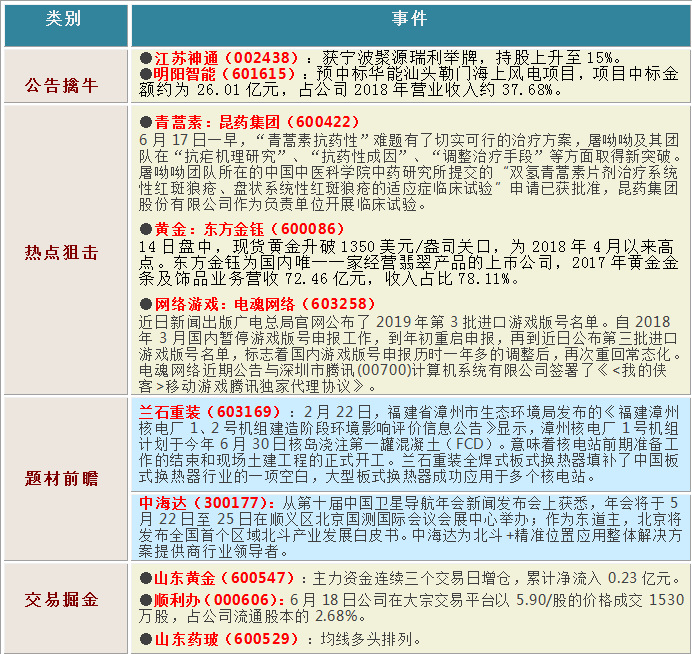Click stock name 兰石重装（603169）
Screen dimensions: 692x654
click(210, 412)
